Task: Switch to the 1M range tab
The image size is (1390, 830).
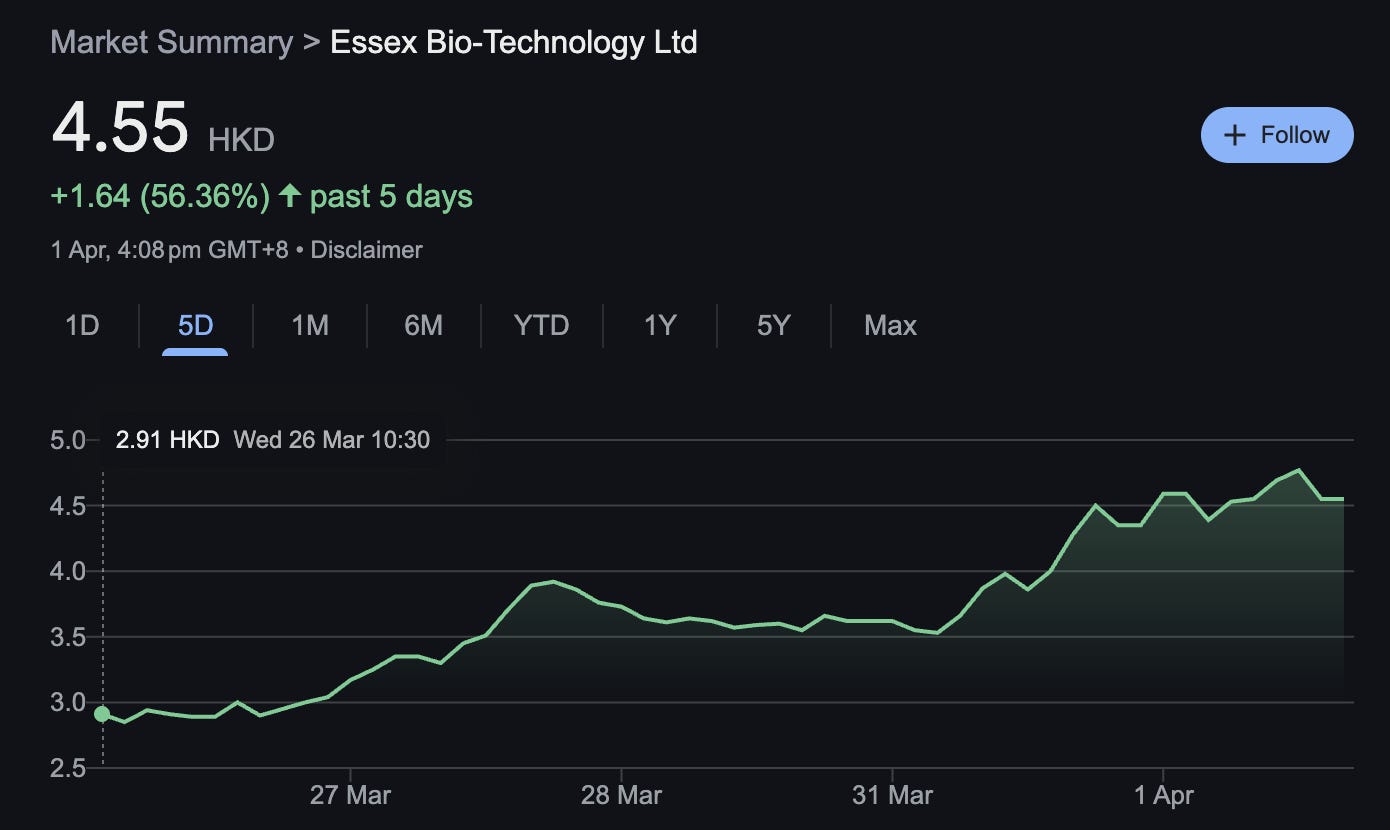Action: click(310, 326)
